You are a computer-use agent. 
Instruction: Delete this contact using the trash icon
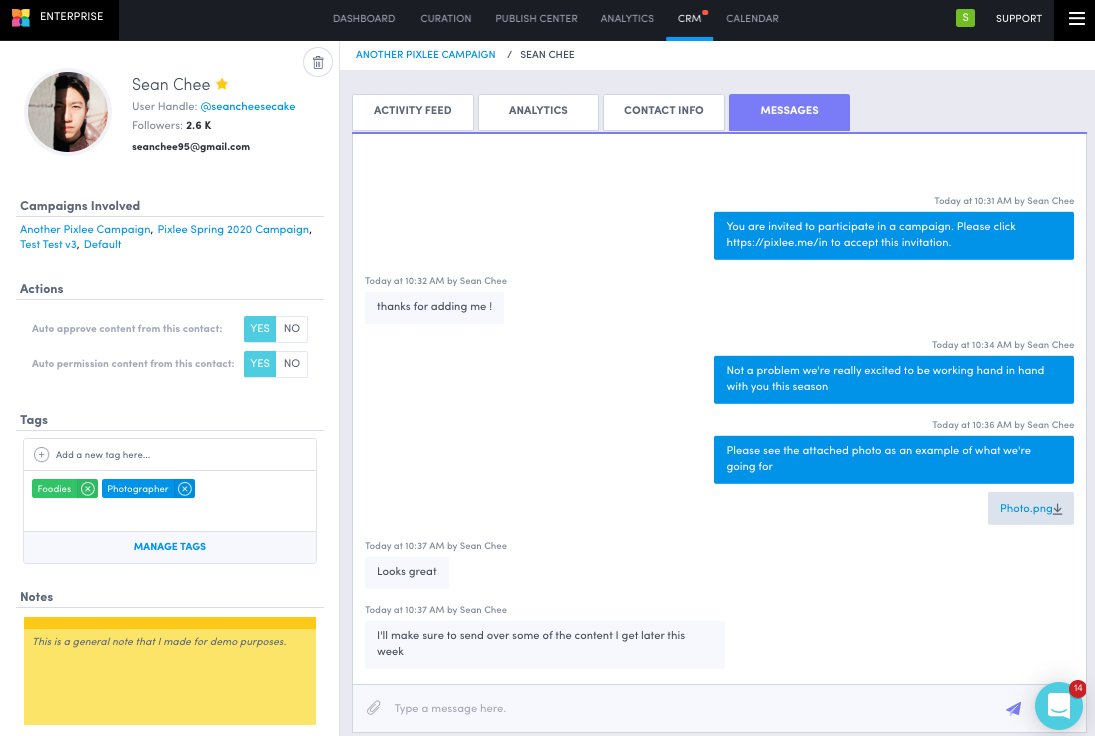[x=318, y=62]
